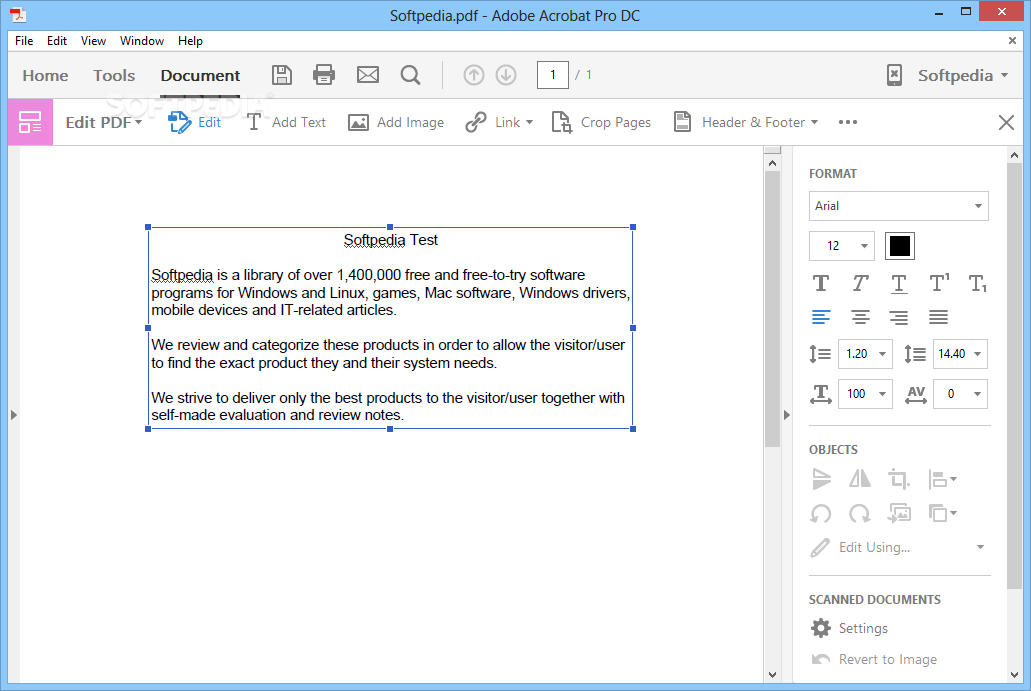Open Scanned Documents Settings
The image size is (1031, 691).
(x=849, y=629)
